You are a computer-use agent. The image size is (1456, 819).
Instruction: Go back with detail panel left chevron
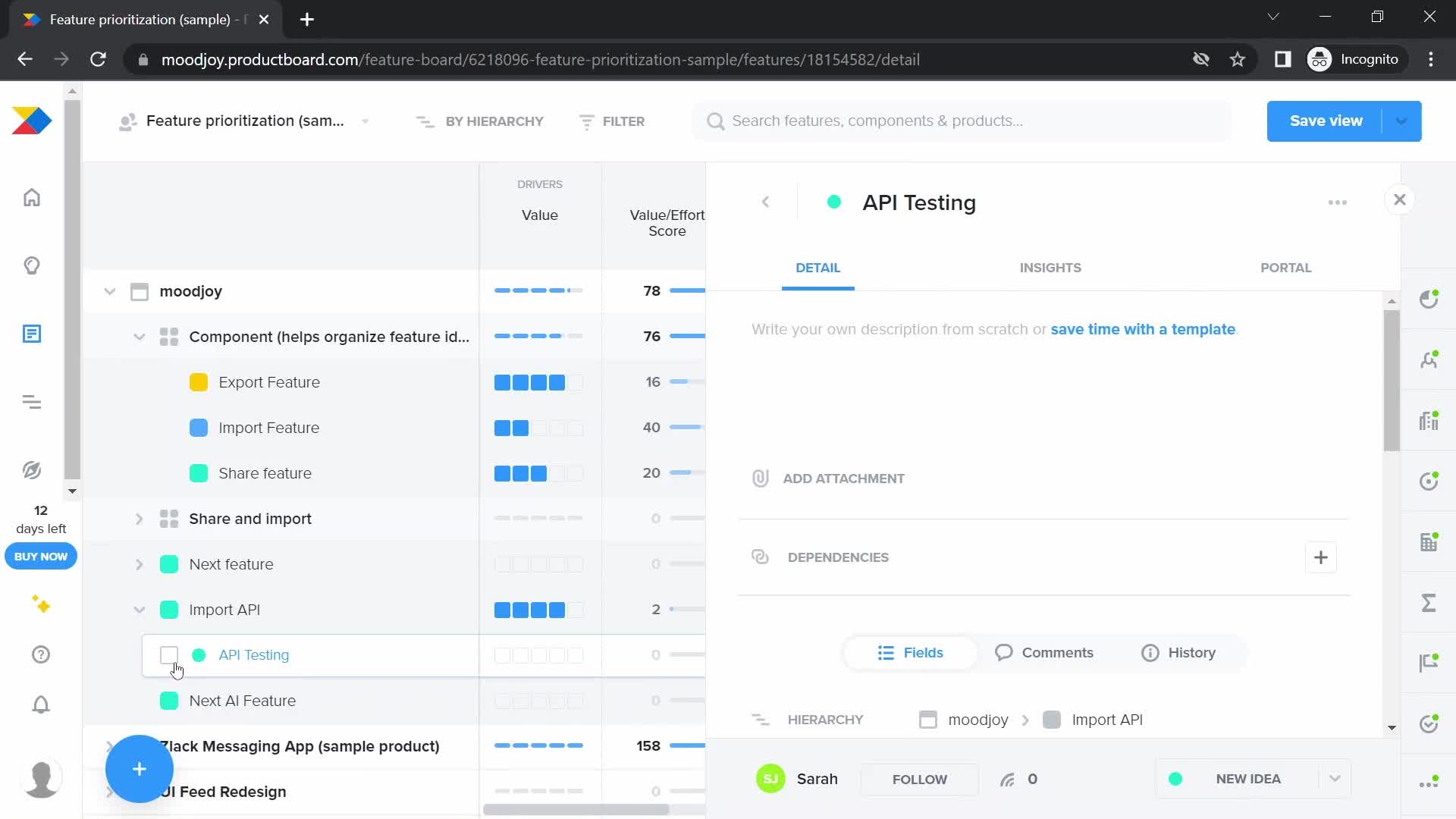point(766,202)
